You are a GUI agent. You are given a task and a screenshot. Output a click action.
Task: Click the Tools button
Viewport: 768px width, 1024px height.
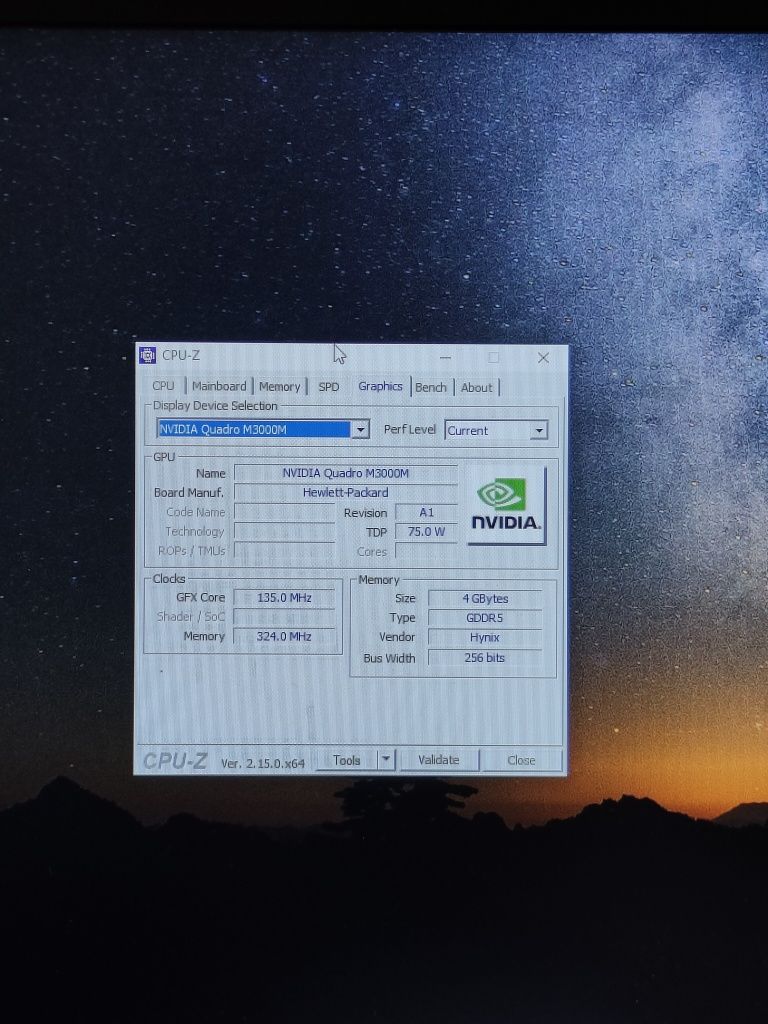pyautogui.click(x=347, y=760)
